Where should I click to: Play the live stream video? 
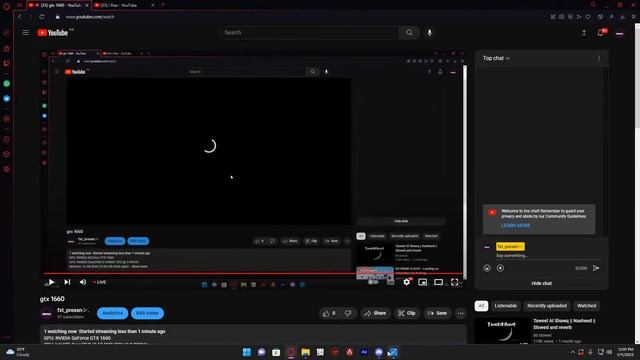pyautogui.click(x=51, y=282)
